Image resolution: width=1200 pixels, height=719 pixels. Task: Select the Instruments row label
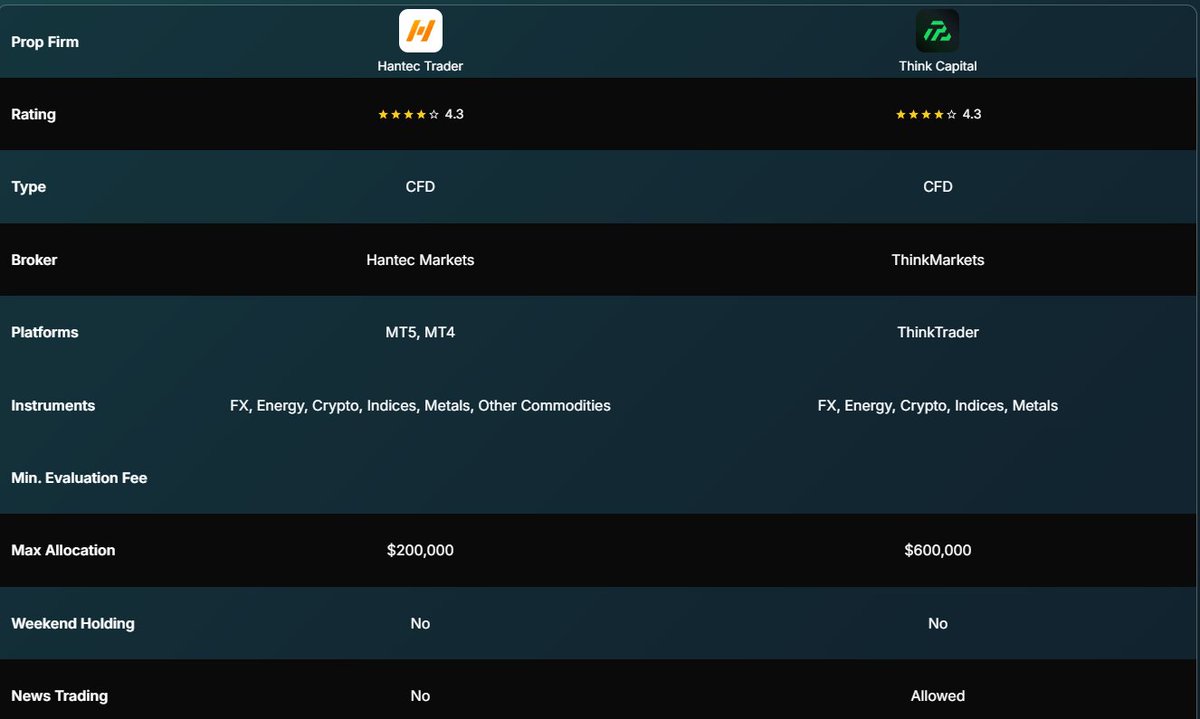click(x=53, y=405)
